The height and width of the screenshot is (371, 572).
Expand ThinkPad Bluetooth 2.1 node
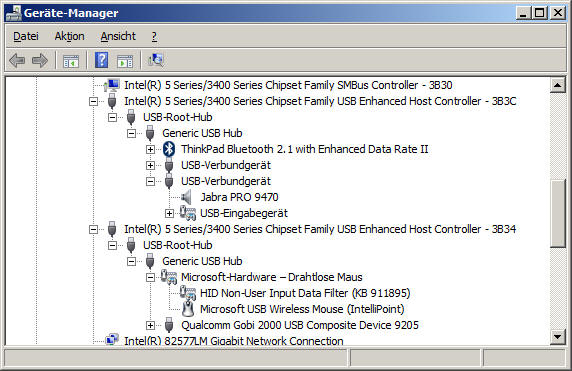[x=150, y=150]
